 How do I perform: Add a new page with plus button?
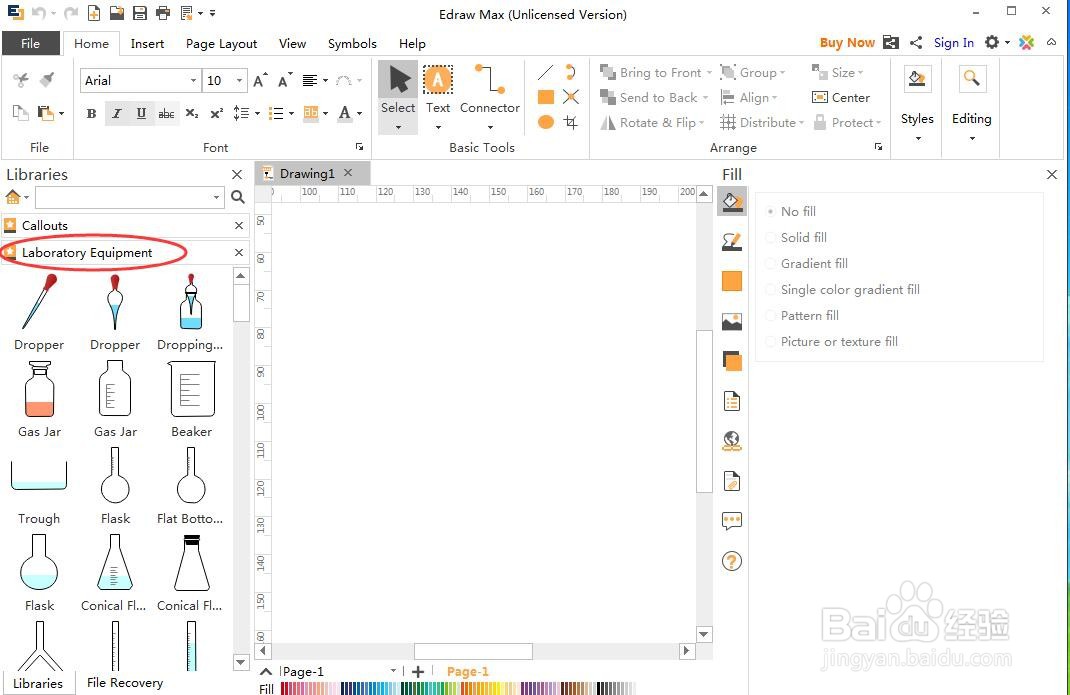418,671
